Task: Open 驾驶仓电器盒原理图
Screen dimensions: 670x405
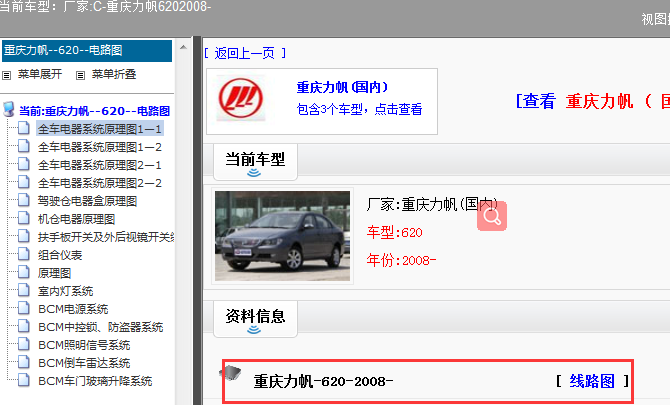Action: pos(87,201)
